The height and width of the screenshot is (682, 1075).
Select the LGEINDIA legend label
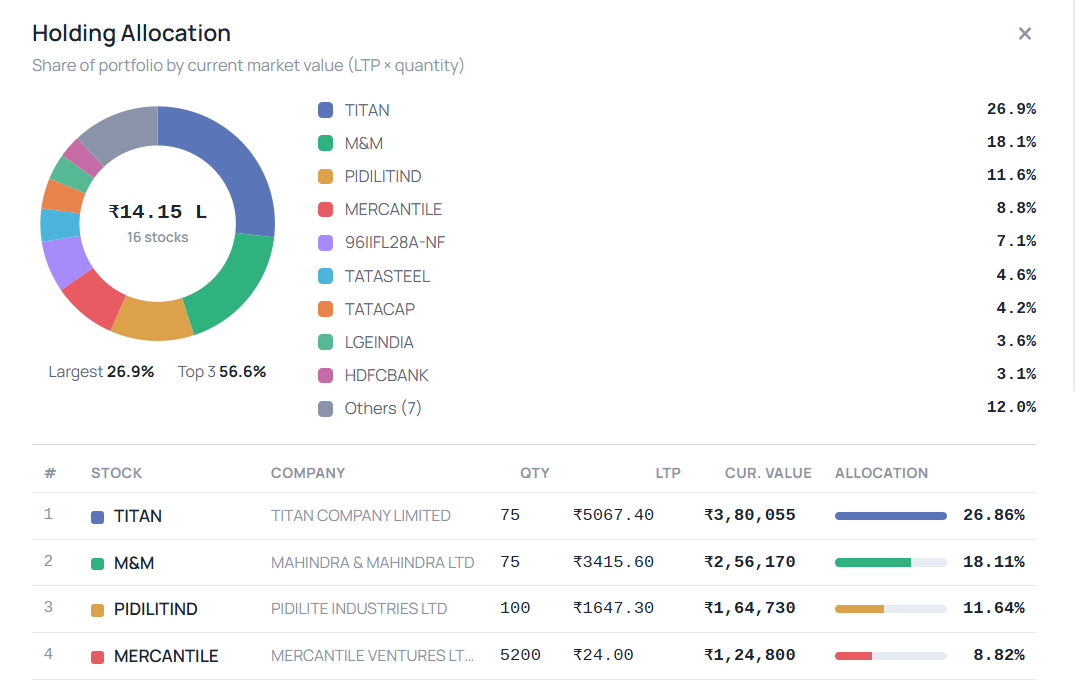[x=378, y=342]
